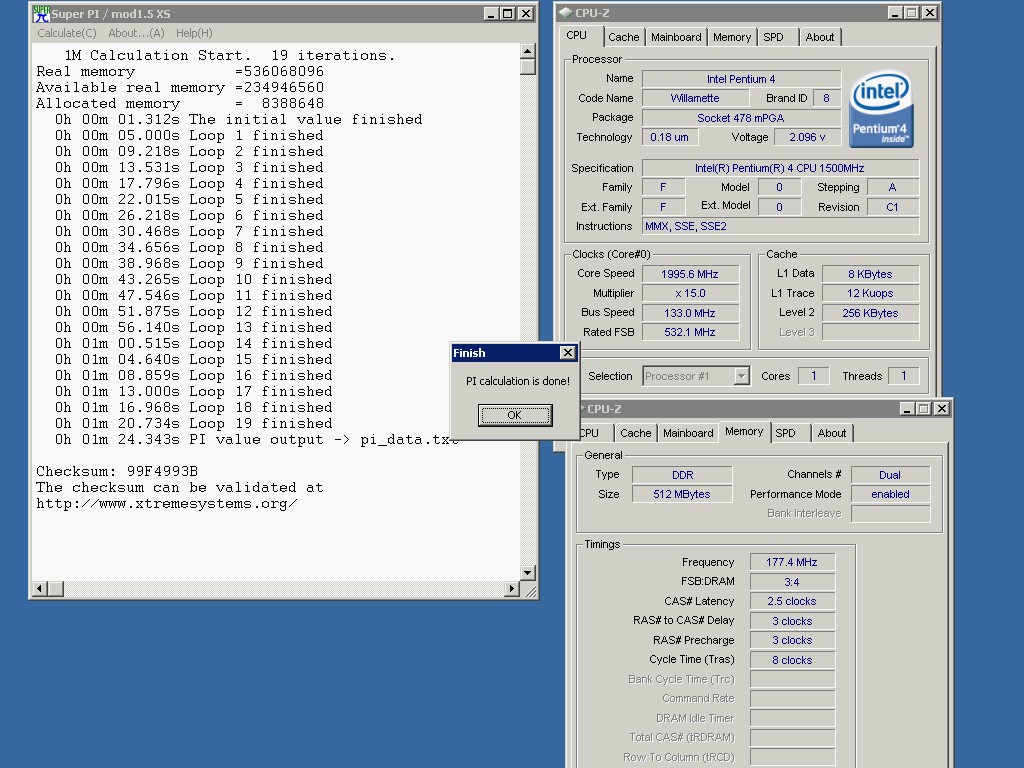Close the upper CPU-Z window
The image size is (1024, 768).
(x=930, y=12)
